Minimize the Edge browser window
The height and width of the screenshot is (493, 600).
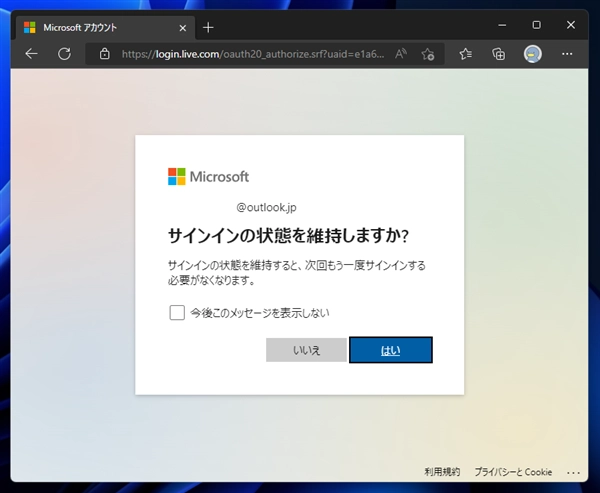coord(502,25)
